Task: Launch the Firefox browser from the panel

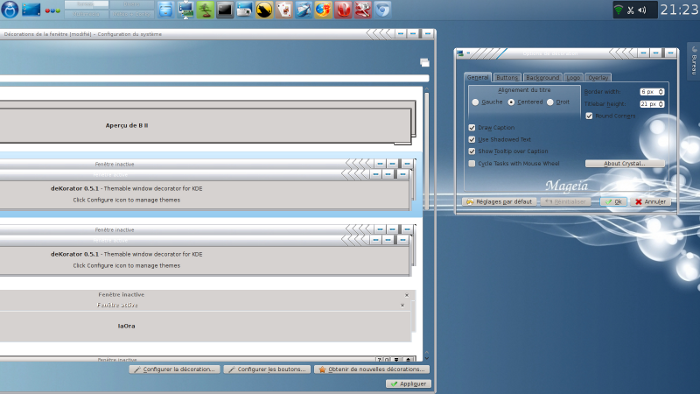Action: (323, 10)
